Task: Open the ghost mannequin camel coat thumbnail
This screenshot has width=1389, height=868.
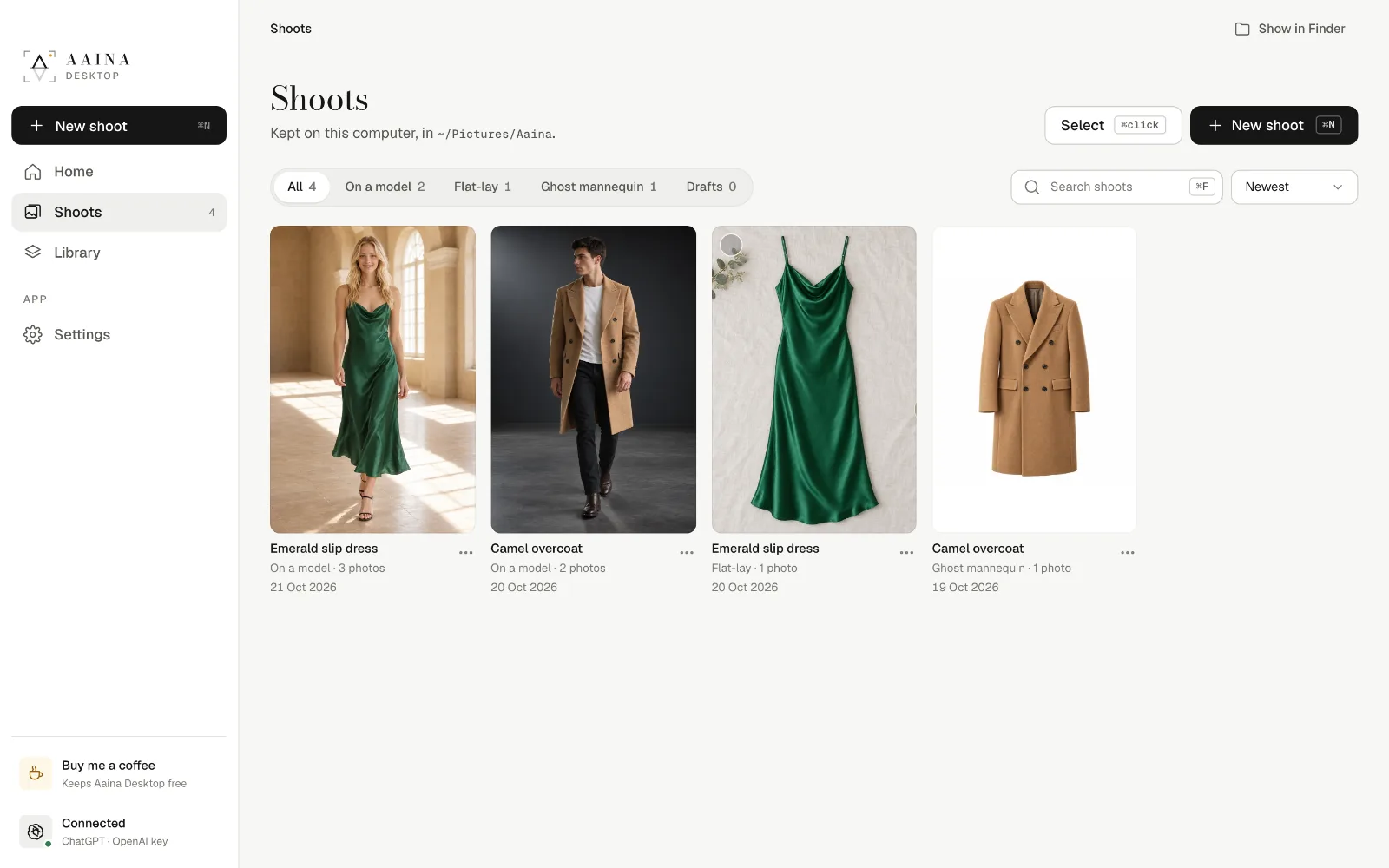Action: pyautogui.click(x=1034, y=379)
